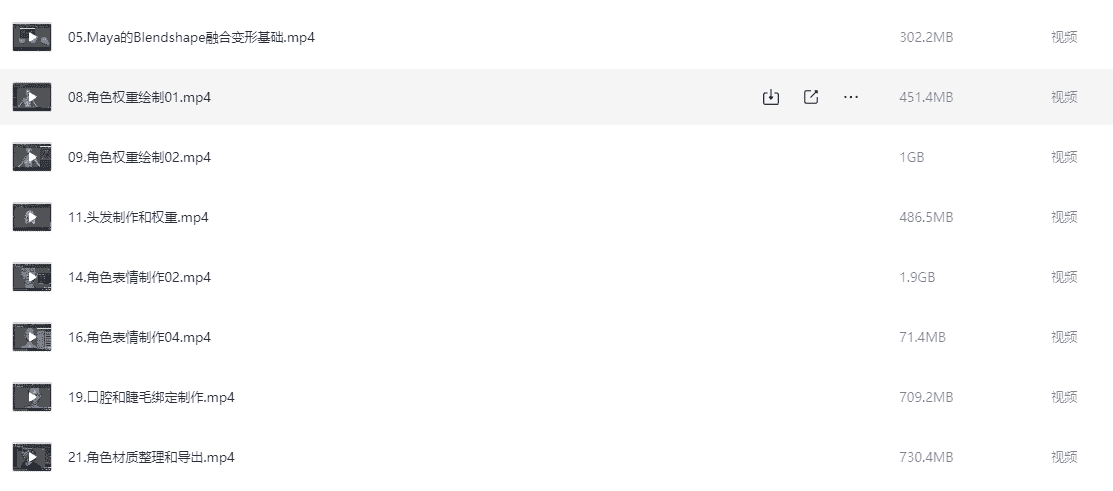Open file name 21.角色材质整理和导出.mp4
This screenshot has height=491, width=1113.
coord(151,457)
